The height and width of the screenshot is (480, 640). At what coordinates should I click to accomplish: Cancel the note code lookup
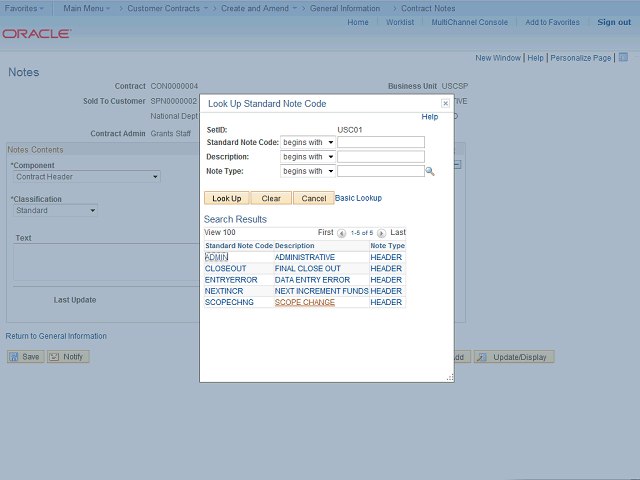pyautogui.click(x=313, y=198)
